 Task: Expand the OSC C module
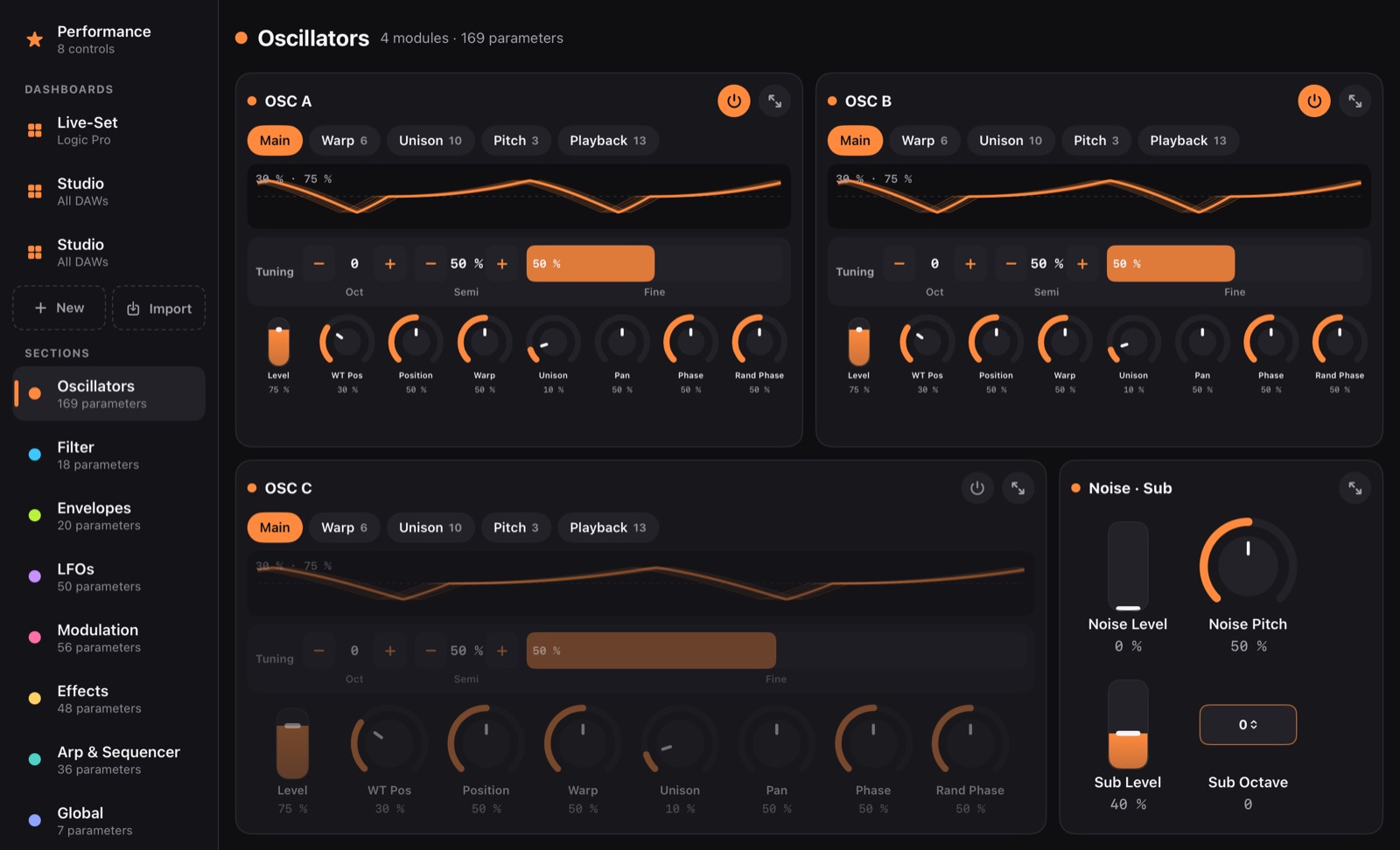[x=1018, y=488]
